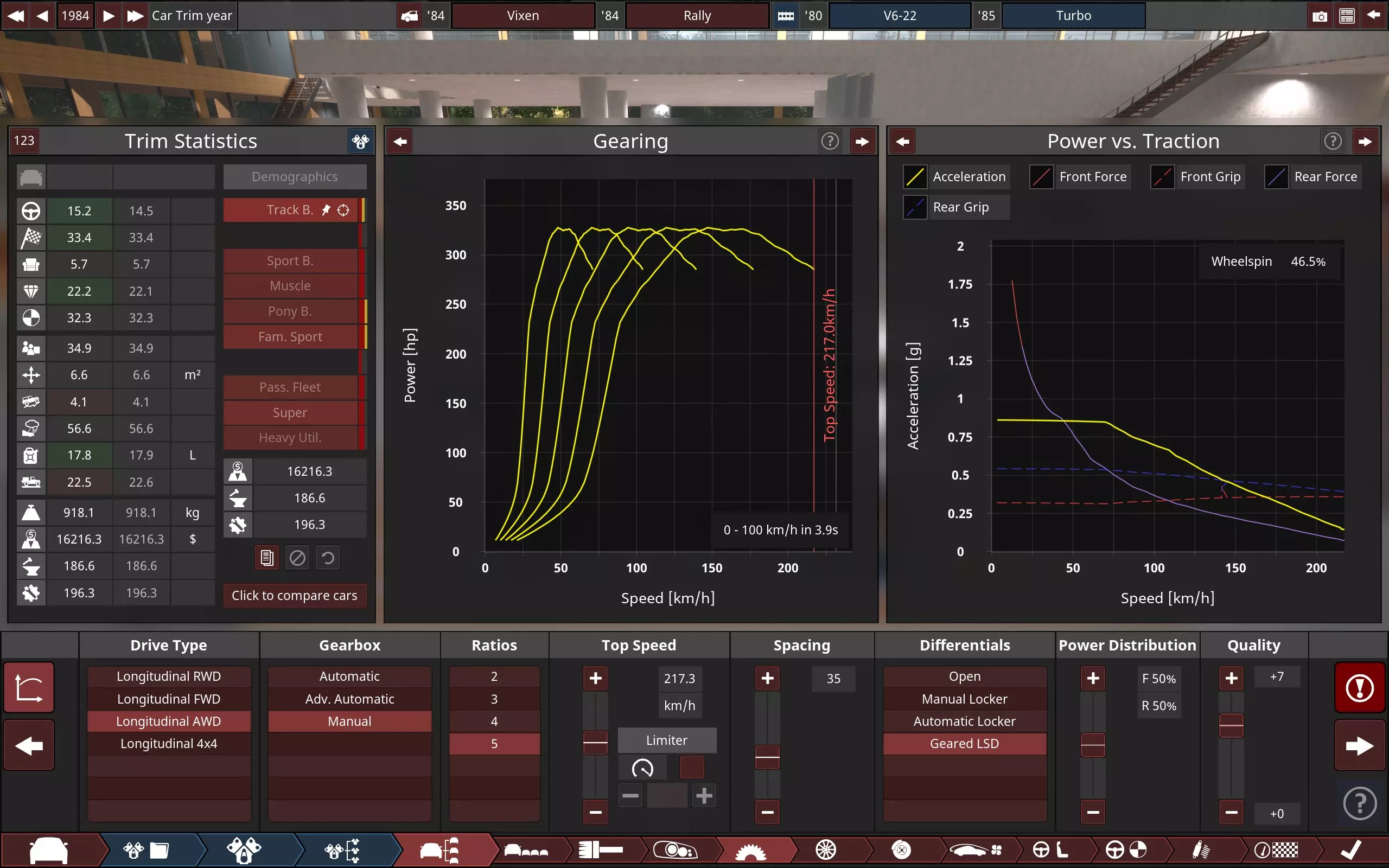This screenshot has width=1389, height=868.
Task: Open the wheels and tires tab
Action: click(x=825, y=850)
